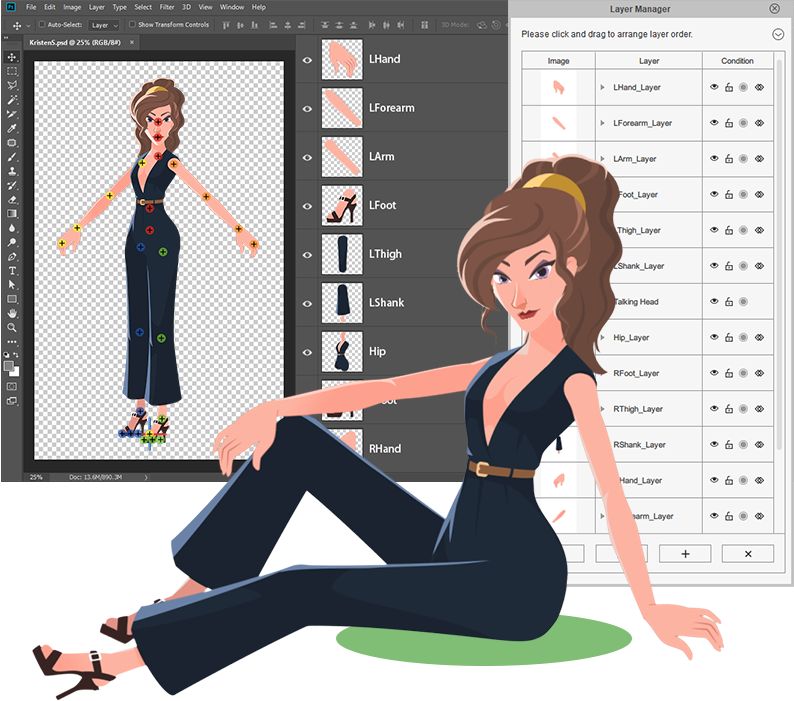The height and width of the screenshot is (701, 794).
Task: Open the File menu
Action: click(31, 7)
